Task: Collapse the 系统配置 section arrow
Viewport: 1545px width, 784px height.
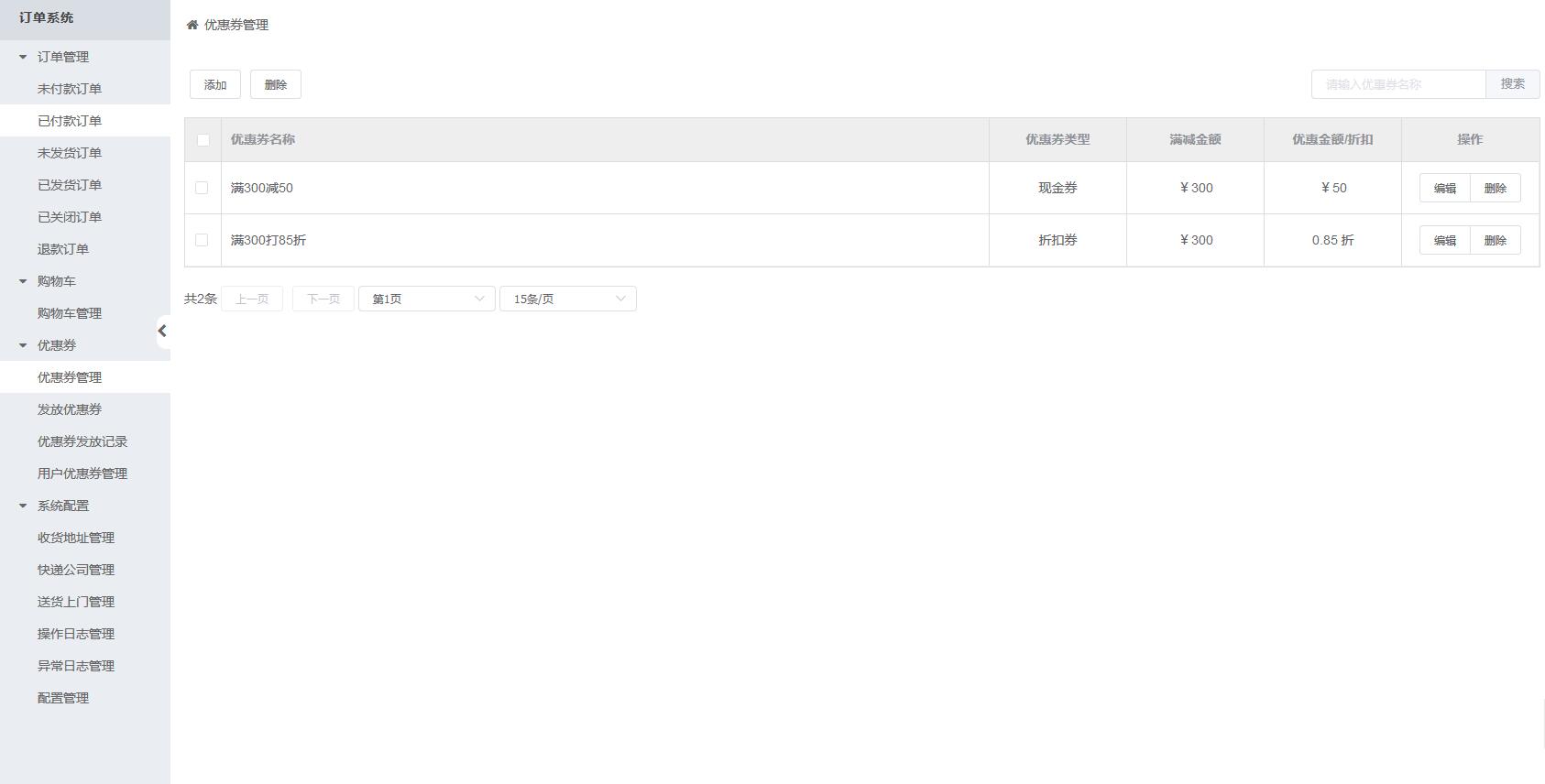Action: pyautogui.click(x=23, y=506)
